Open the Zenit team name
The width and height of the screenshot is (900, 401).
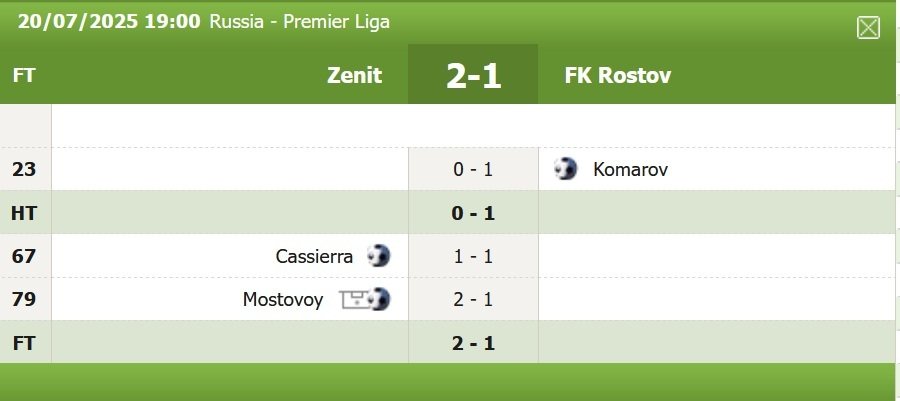[x=354, y=75]
